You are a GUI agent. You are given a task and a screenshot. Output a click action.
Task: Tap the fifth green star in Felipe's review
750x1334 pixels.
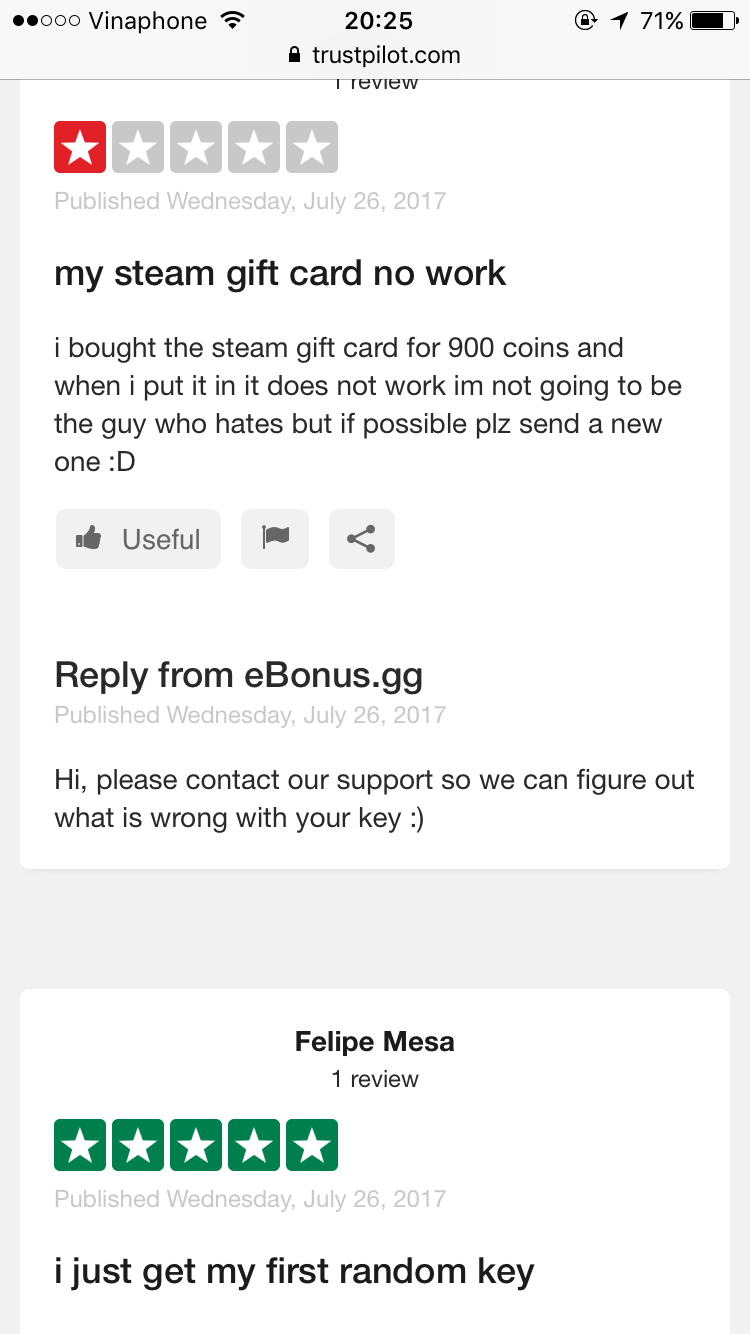pos(312,1146)
